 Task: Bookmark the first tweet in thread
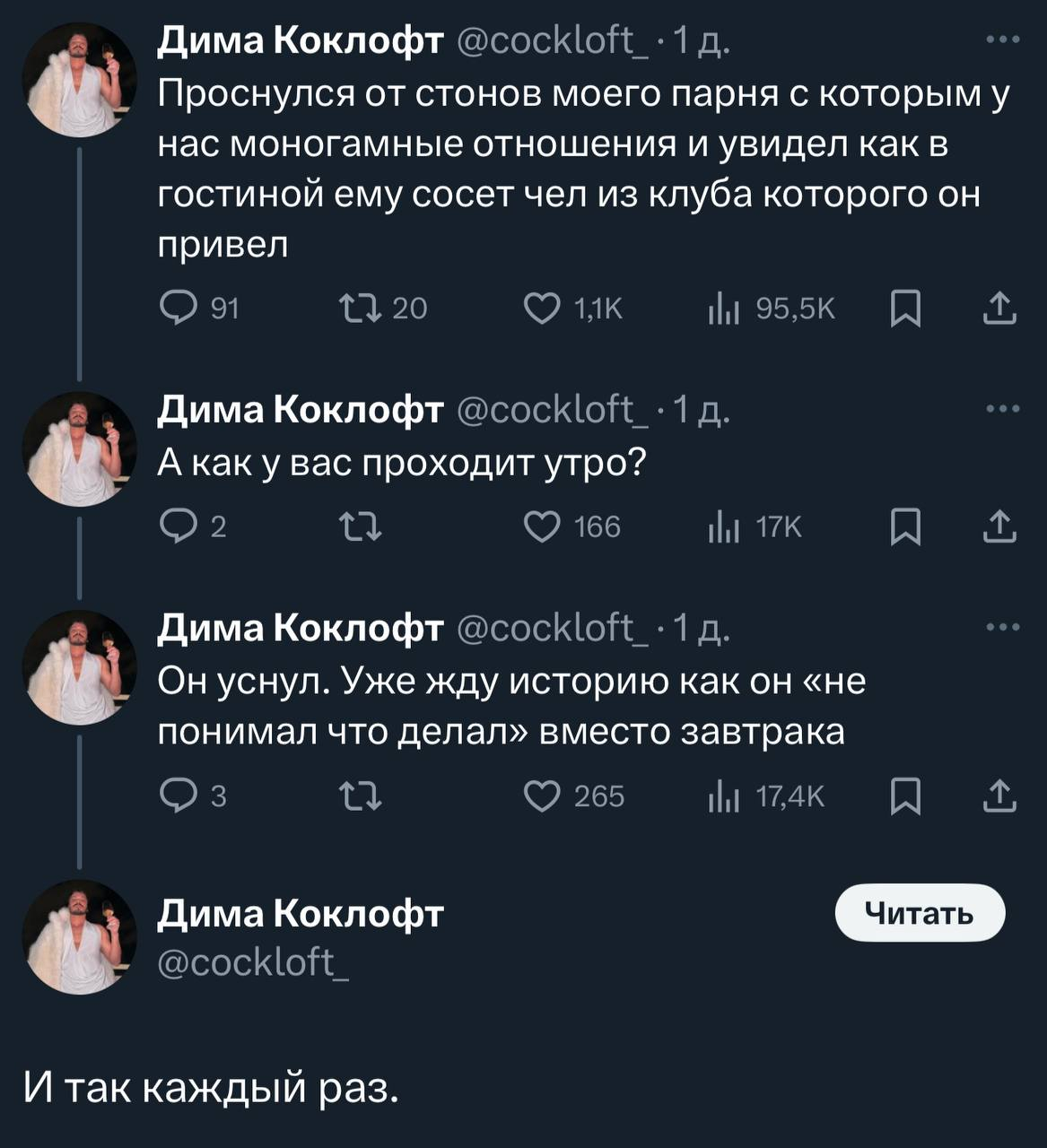pos(906,309)
